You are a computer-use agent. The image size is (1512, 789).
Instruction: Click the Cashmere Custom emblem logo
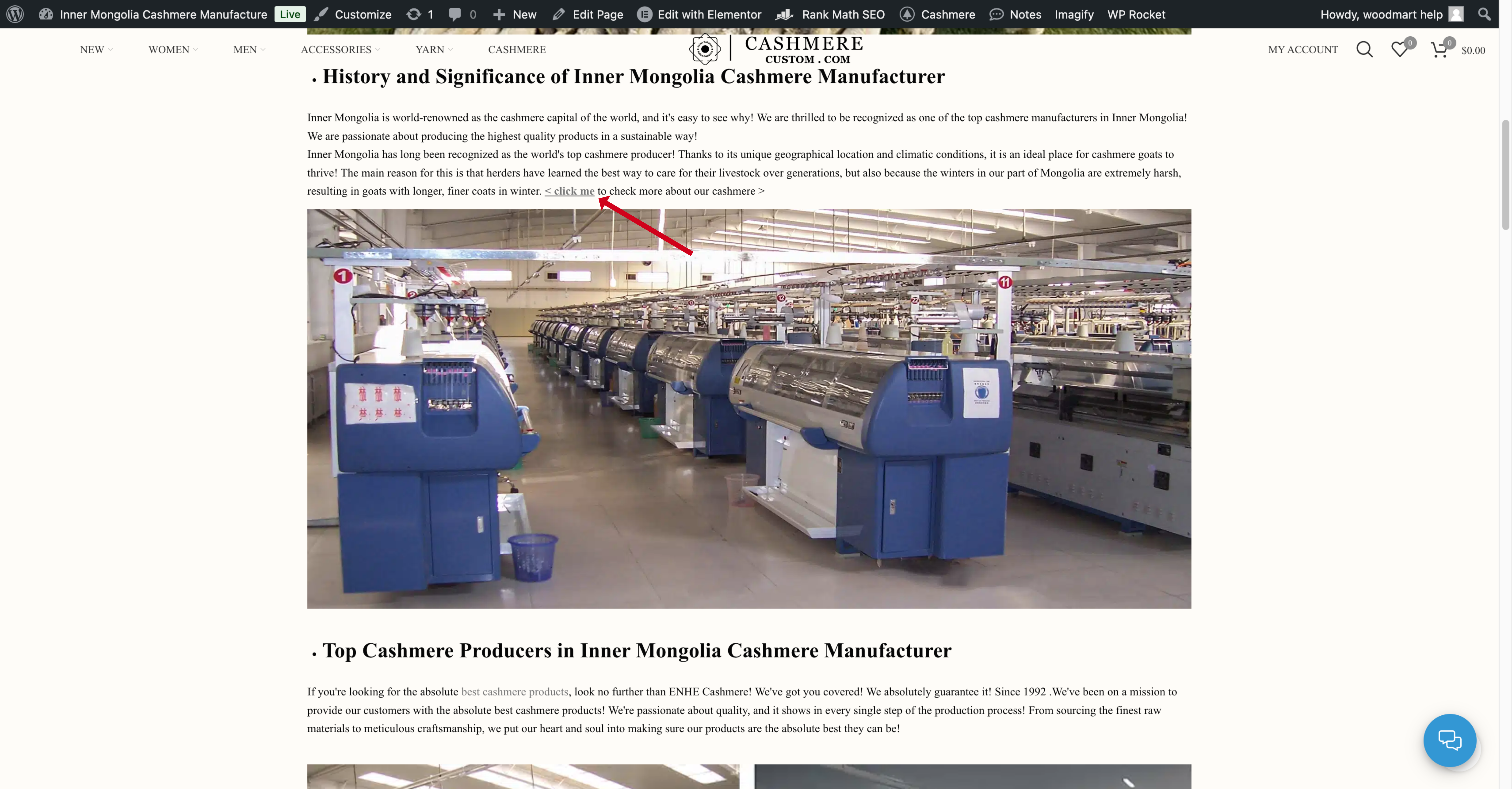705,49
